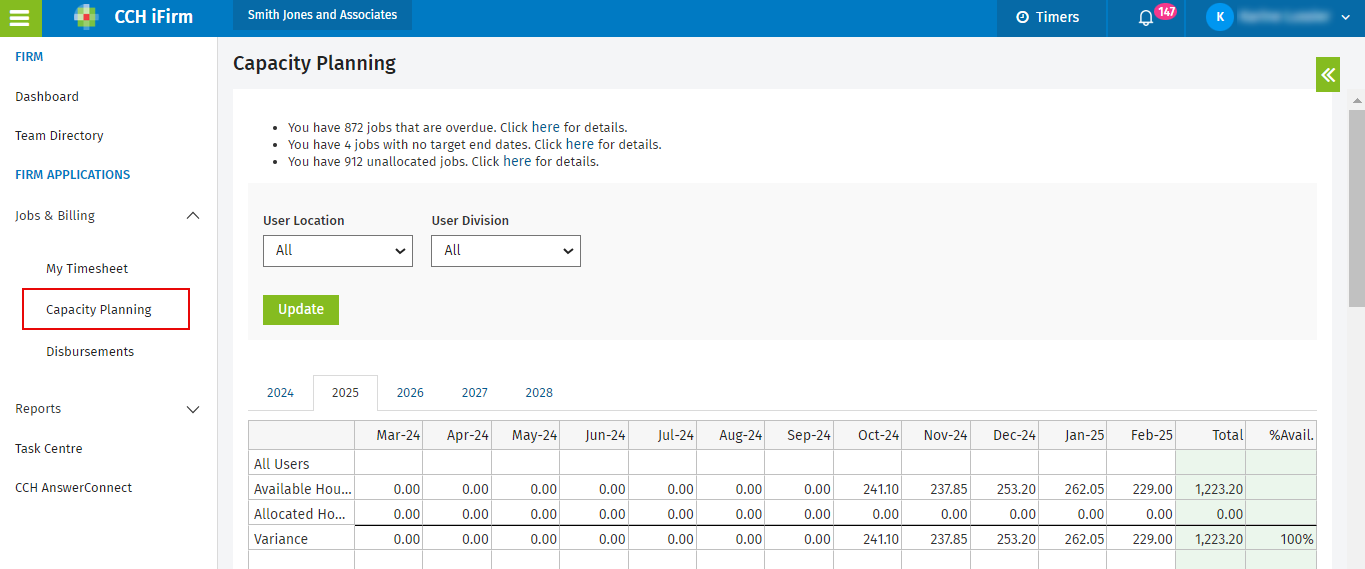Click the CCH iFirm logo icon
The width and height of the screenshot is (1365, 569).
point(87,17)
